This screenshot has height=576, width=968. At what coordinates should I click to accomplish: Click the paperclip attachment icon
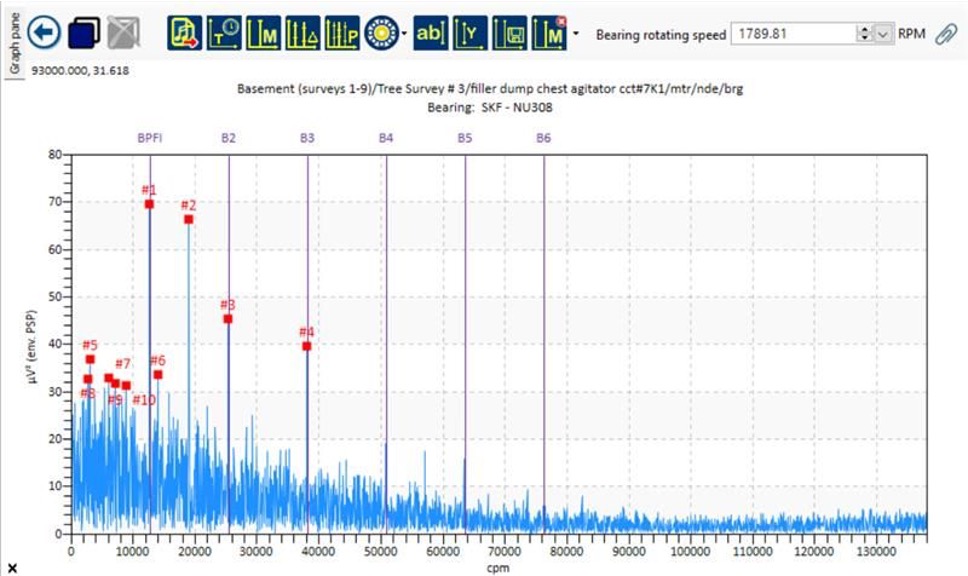pyautogui.click(x=945, y=34)
